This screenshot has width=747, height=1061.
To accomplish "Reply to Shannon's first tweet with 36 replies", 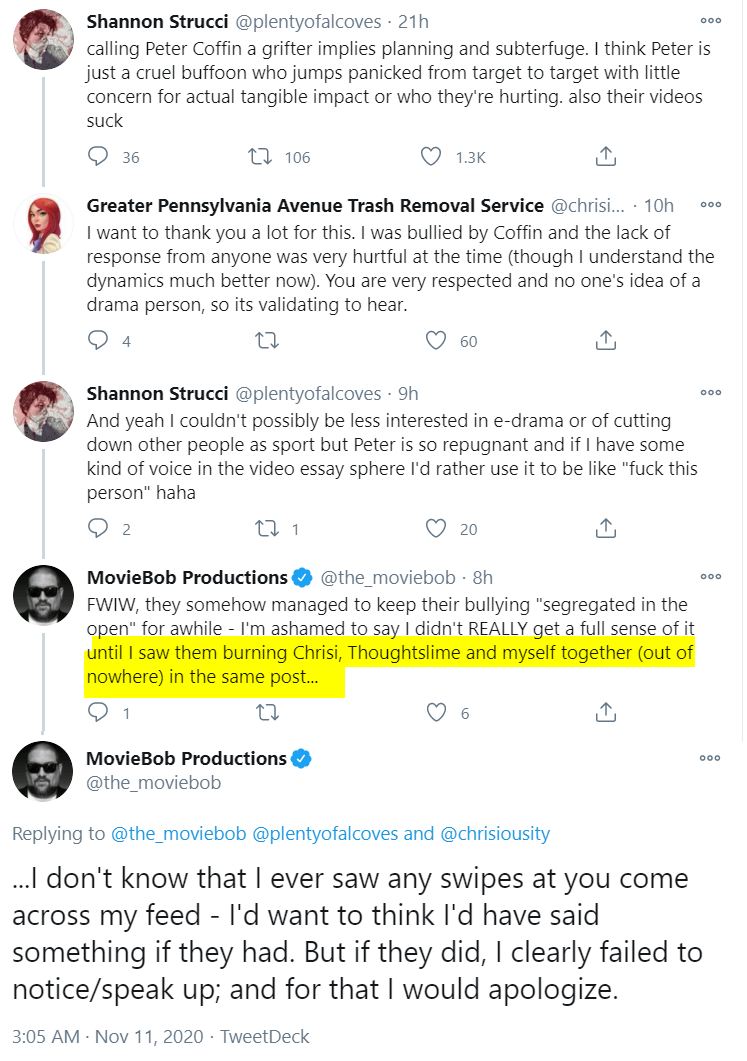I will [98, 157].
